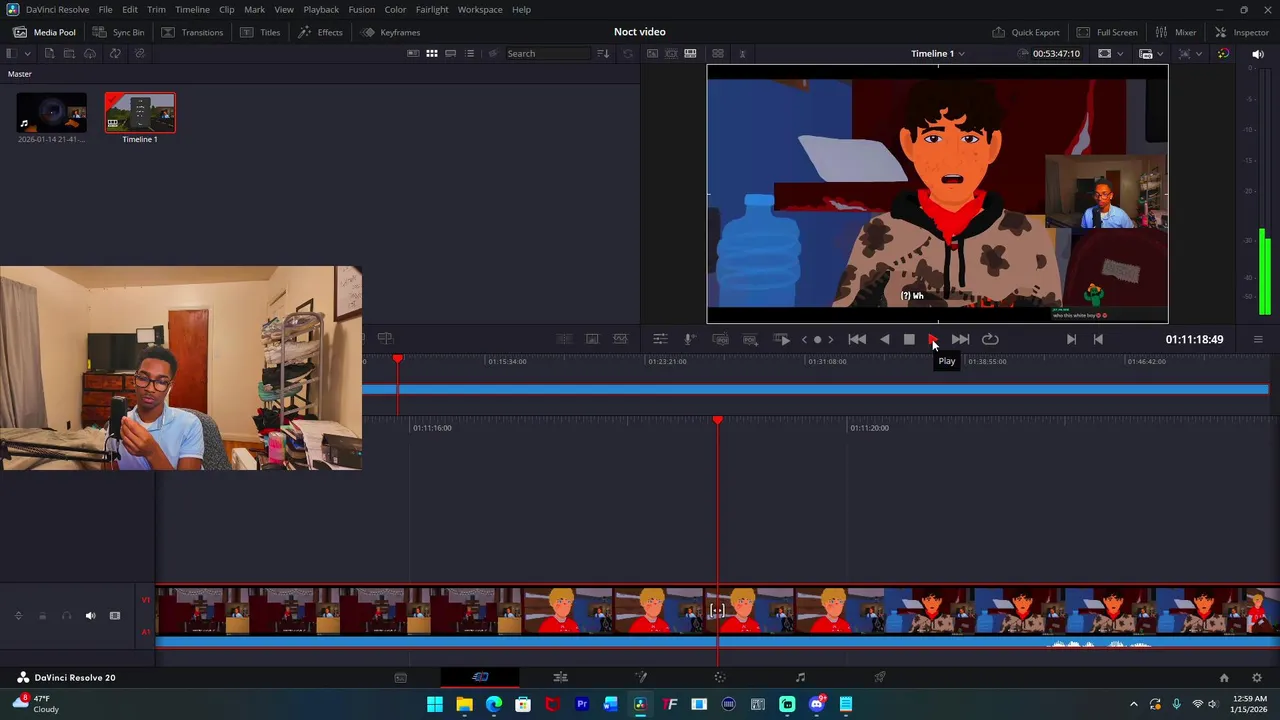Open the Timeline 1 viewer dropdown

(937, 53)
